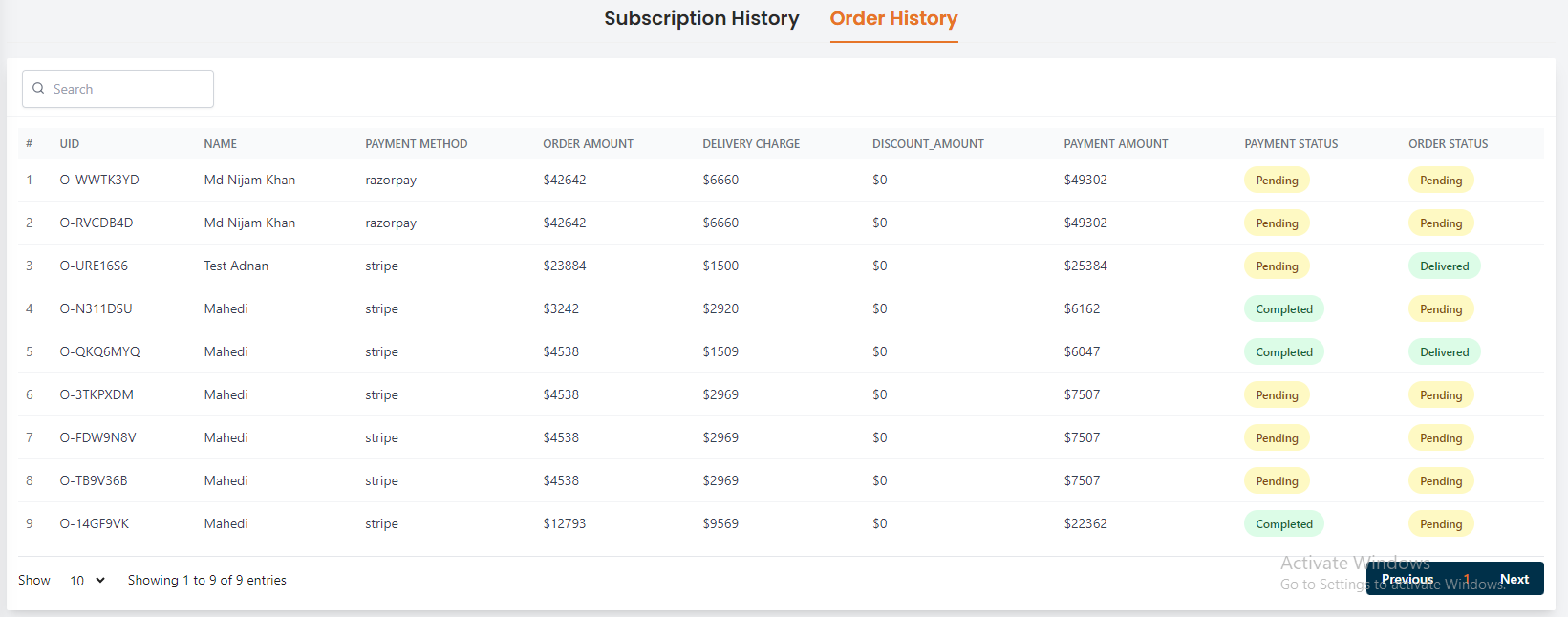Click the Test Adnan name cell
Screen dimensions: 1568x617
pyautogui.click(x=236, y=266)
